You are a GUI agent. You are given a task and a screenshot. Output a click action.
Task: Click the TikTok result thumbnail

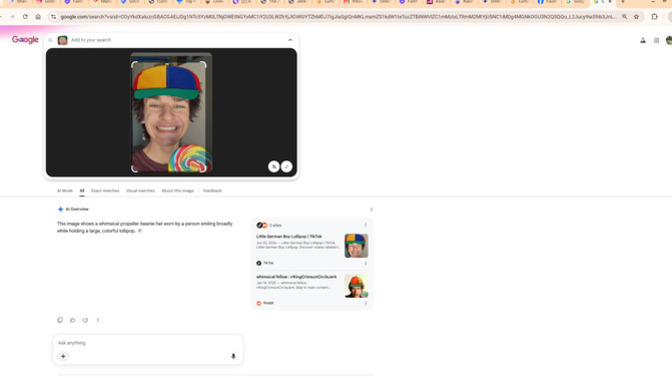pos(356,246)
